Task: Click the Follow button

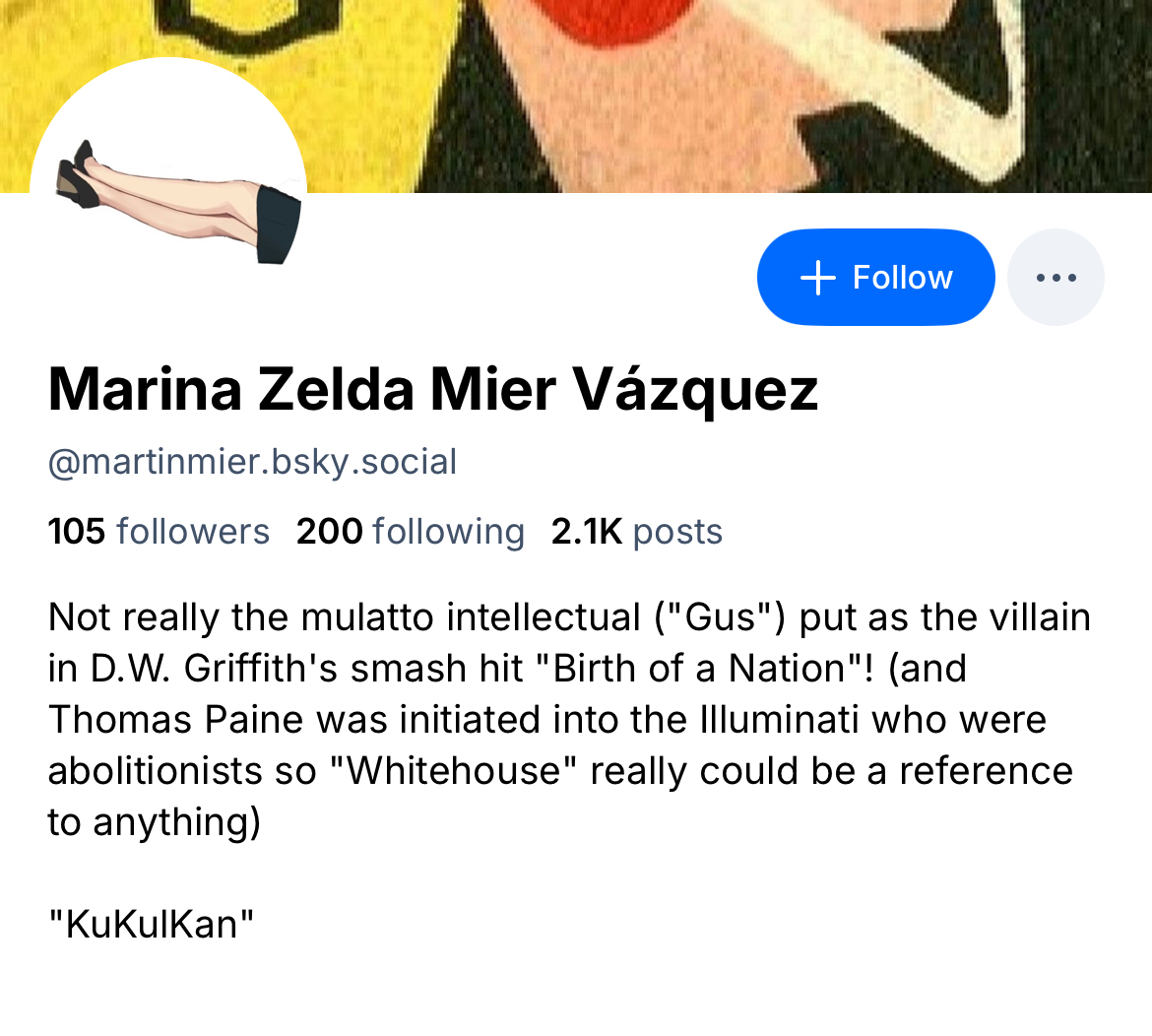Action: click(875, 278)
